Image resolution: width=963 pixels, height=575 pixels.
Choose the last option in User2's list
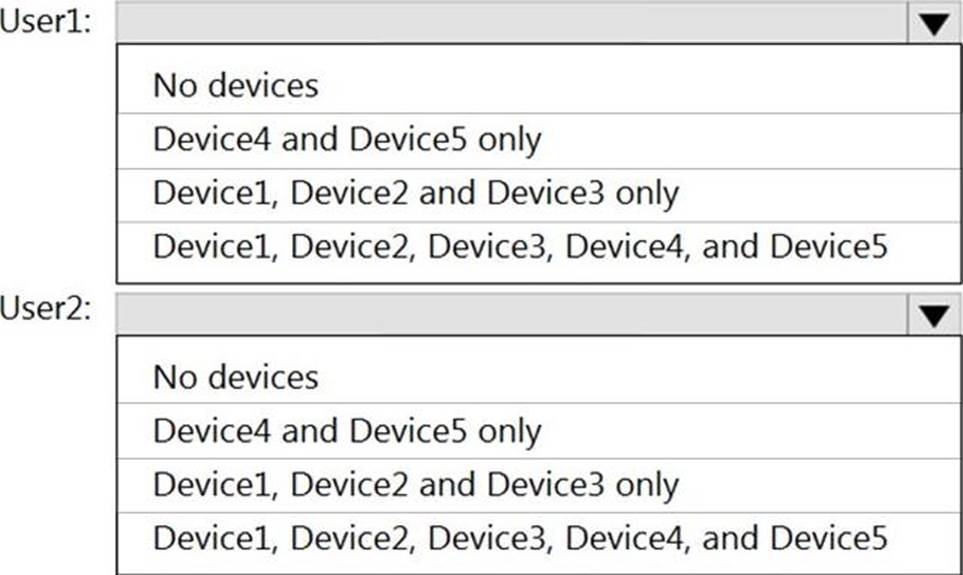[520, 538]
